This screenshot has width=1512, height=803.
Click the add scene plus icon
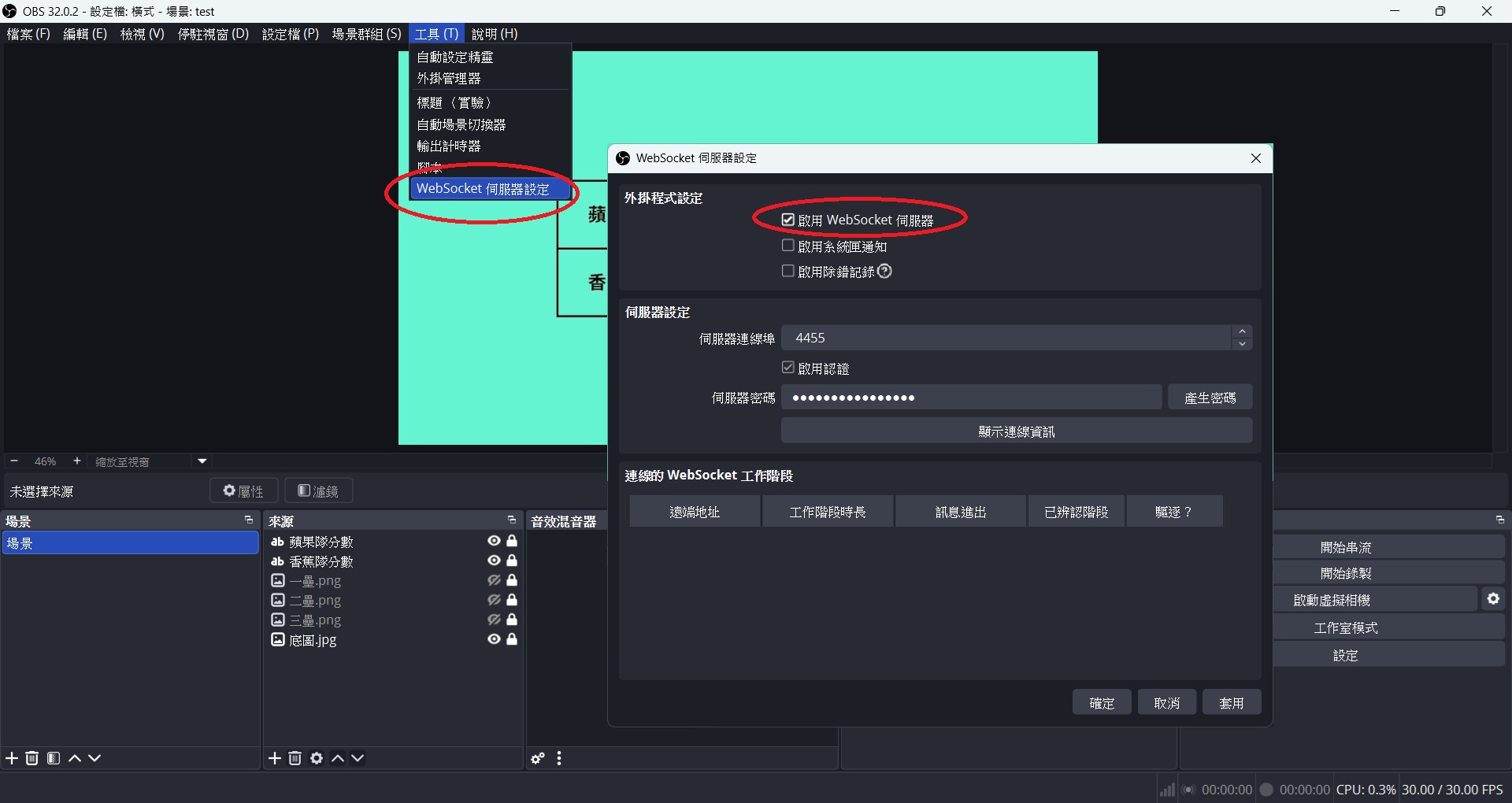coord(12,758)
